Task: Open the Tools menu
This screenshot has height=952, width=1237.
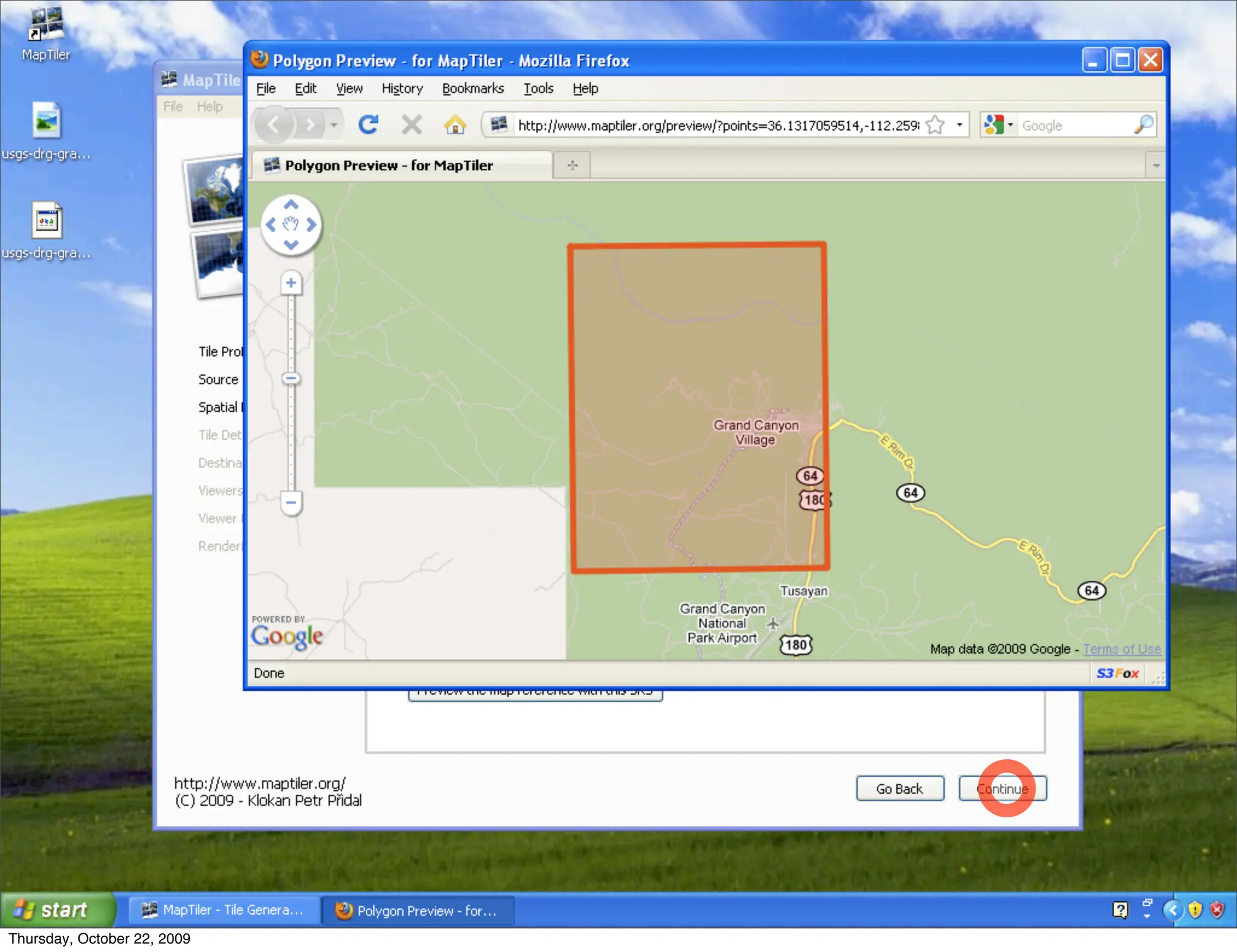Action: coord(538,89)
